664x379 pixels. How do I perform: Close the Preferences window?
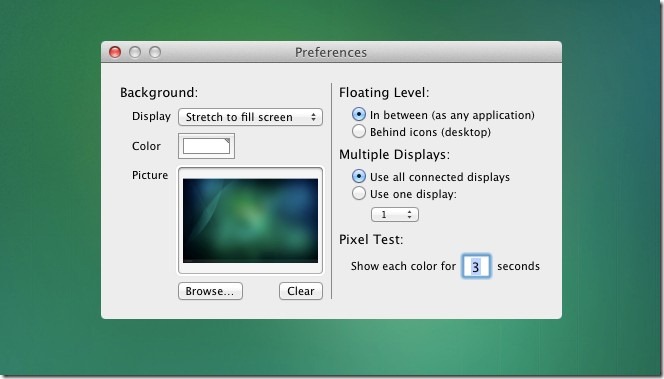pyautogui.click(x=115, y=52)
